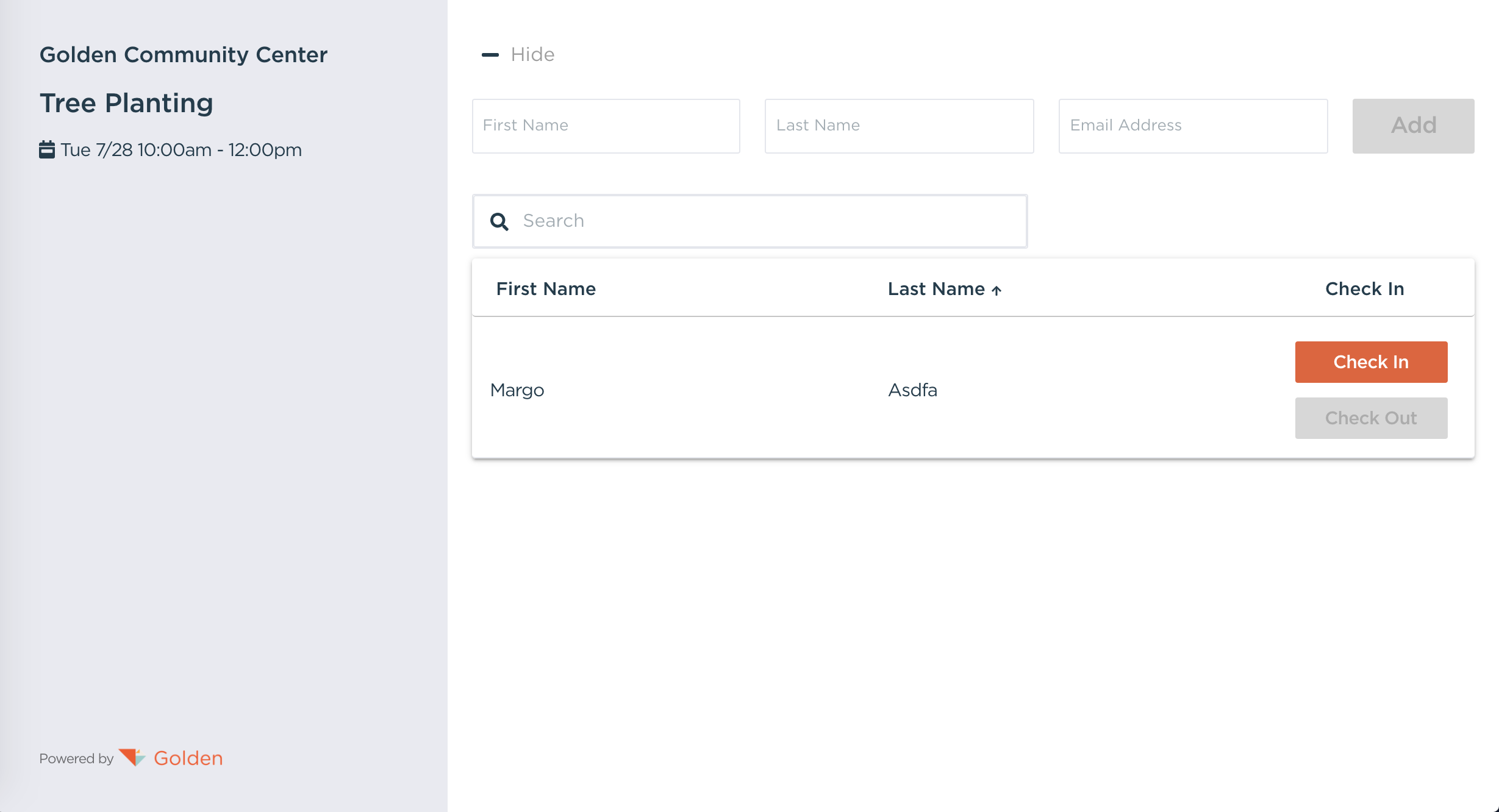1499x812 pixels.
Task: Click the minus icon beside Hide
Action: coord(490,55)
